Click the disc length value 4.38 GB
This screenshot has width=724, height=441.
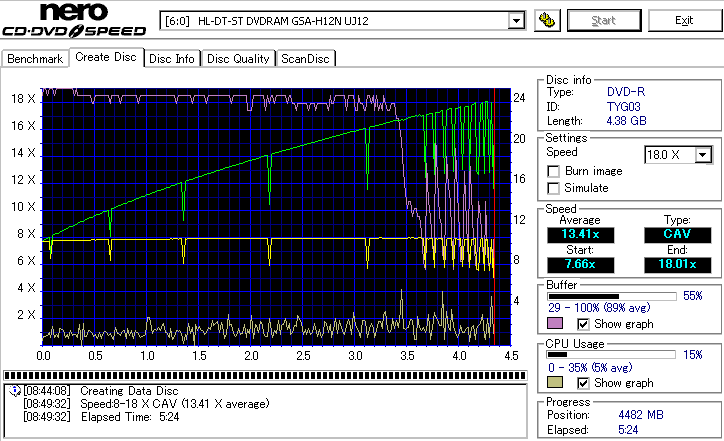click(627, 121)
